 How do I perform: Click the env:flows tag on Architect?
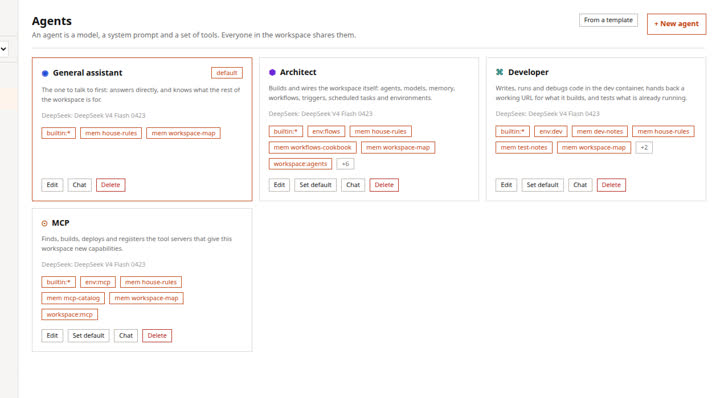326,131
